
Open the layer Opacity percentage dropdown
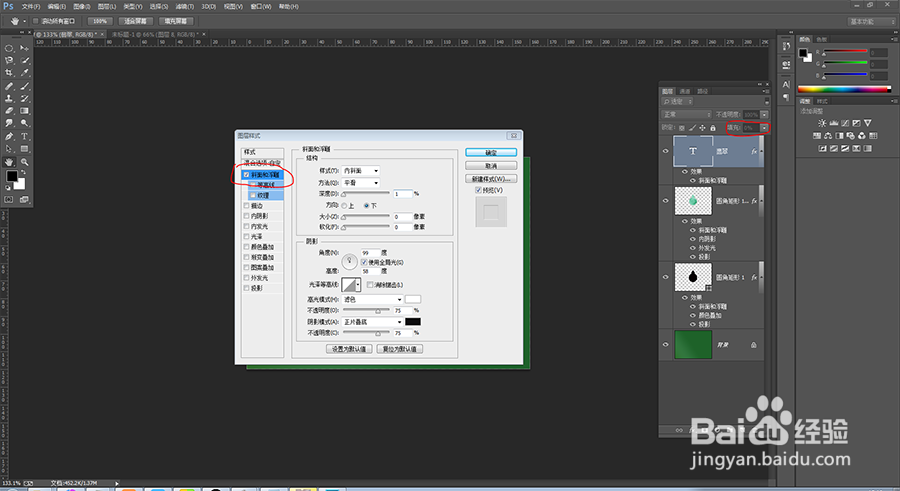(x=764, y=114)
